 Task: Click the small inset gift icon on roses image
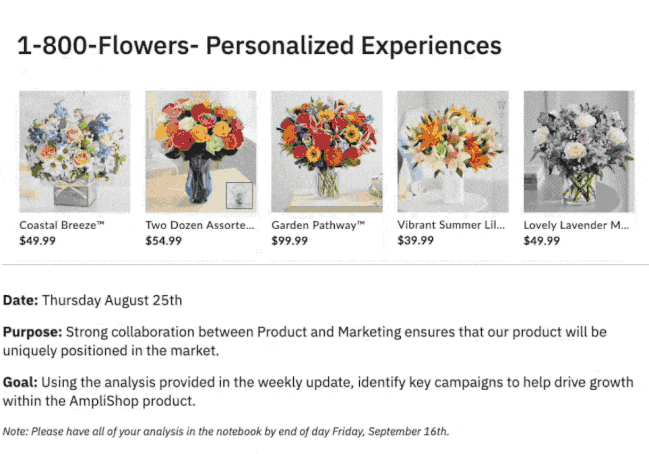(x=240, y=194)
